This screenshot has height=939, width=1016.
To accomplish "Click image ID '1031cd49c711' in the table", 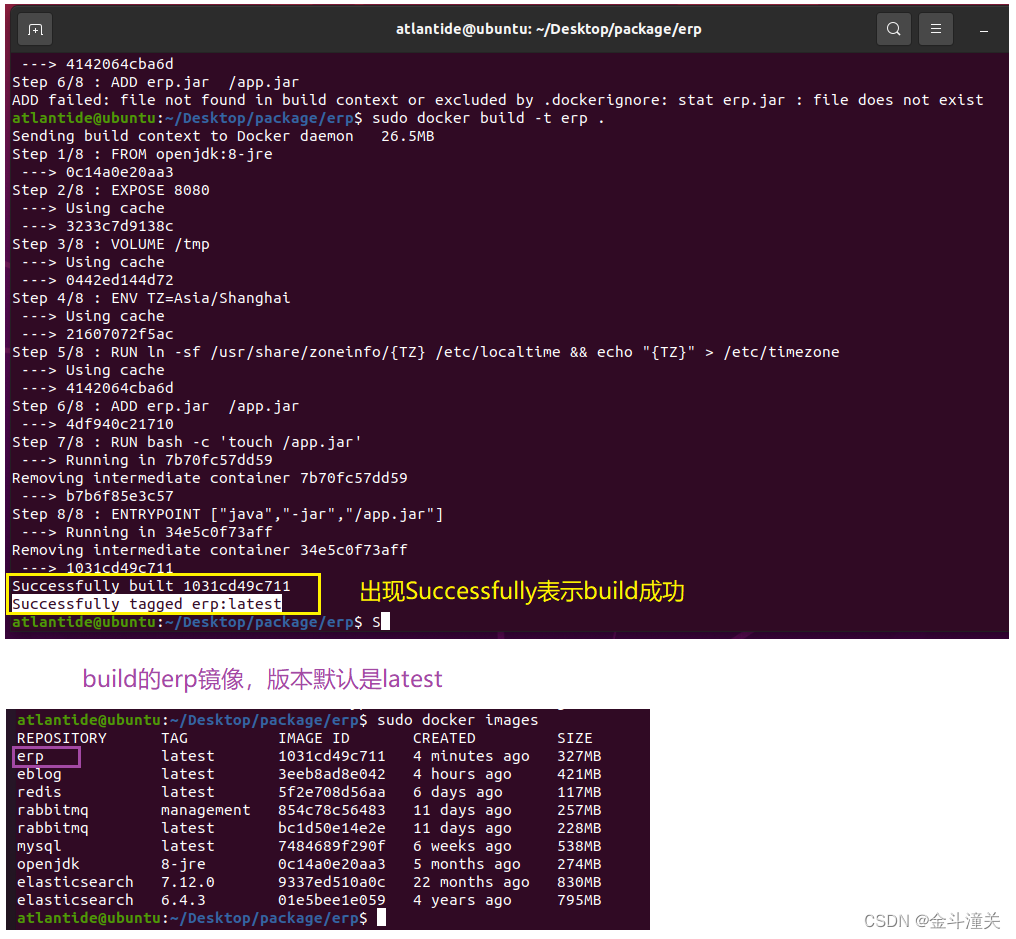I will pos(332,756).
